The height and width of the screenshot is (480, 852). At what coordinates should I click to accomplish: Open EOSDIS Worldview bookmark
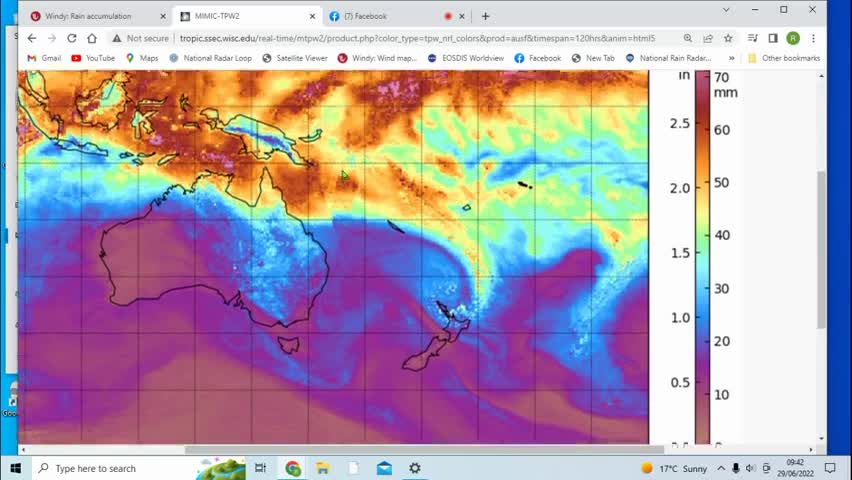(x=466, y=58)
